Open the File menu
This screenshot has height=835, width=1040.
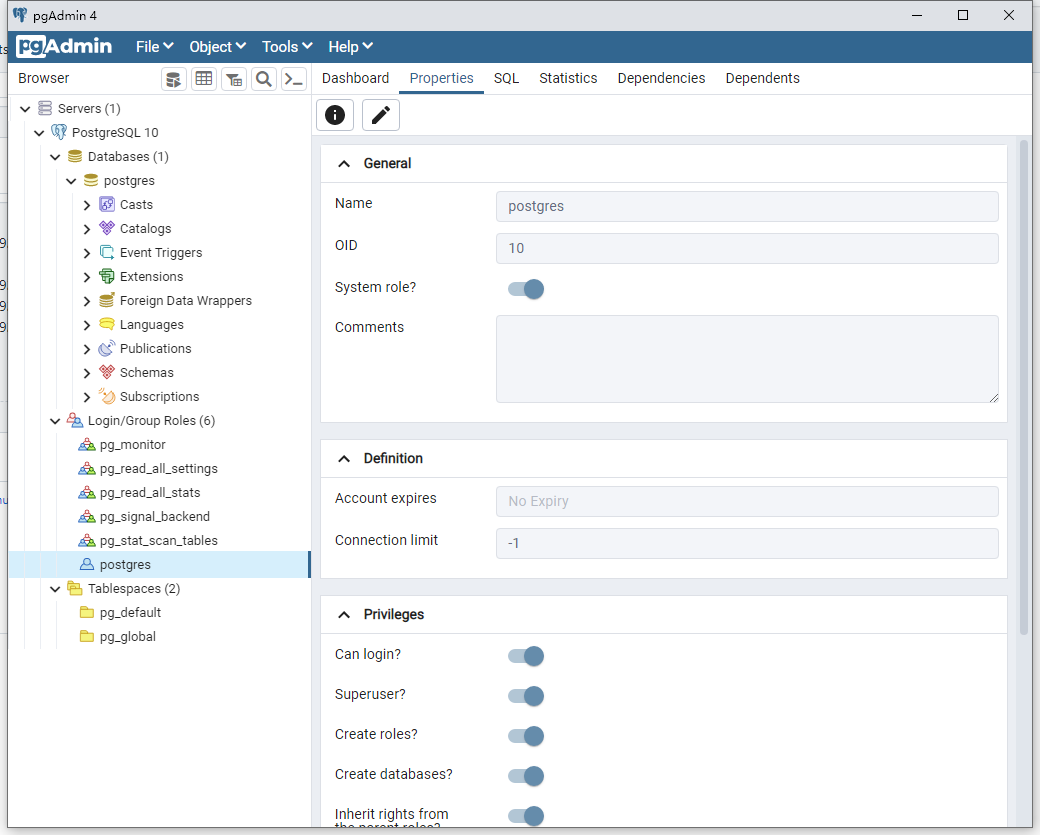[x=155, y=46]
